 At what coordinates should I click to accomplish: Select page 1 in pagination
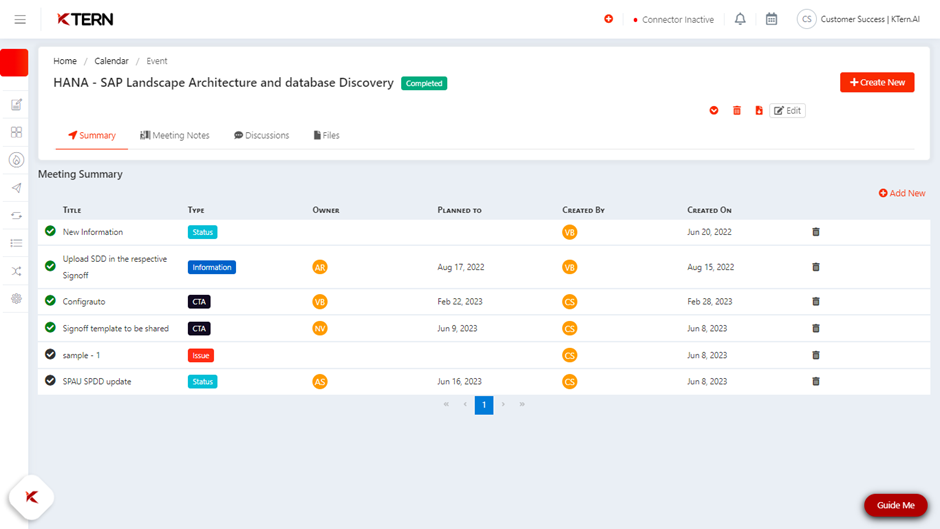pyautogui.click(x=484, y=405)
